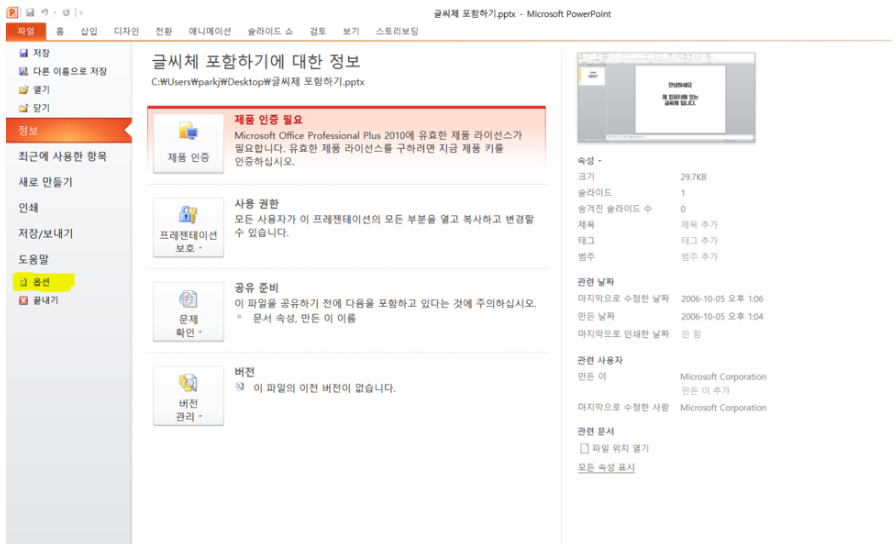
Task: Click the Undo icon in quick access toolbar
Action: 44,12
